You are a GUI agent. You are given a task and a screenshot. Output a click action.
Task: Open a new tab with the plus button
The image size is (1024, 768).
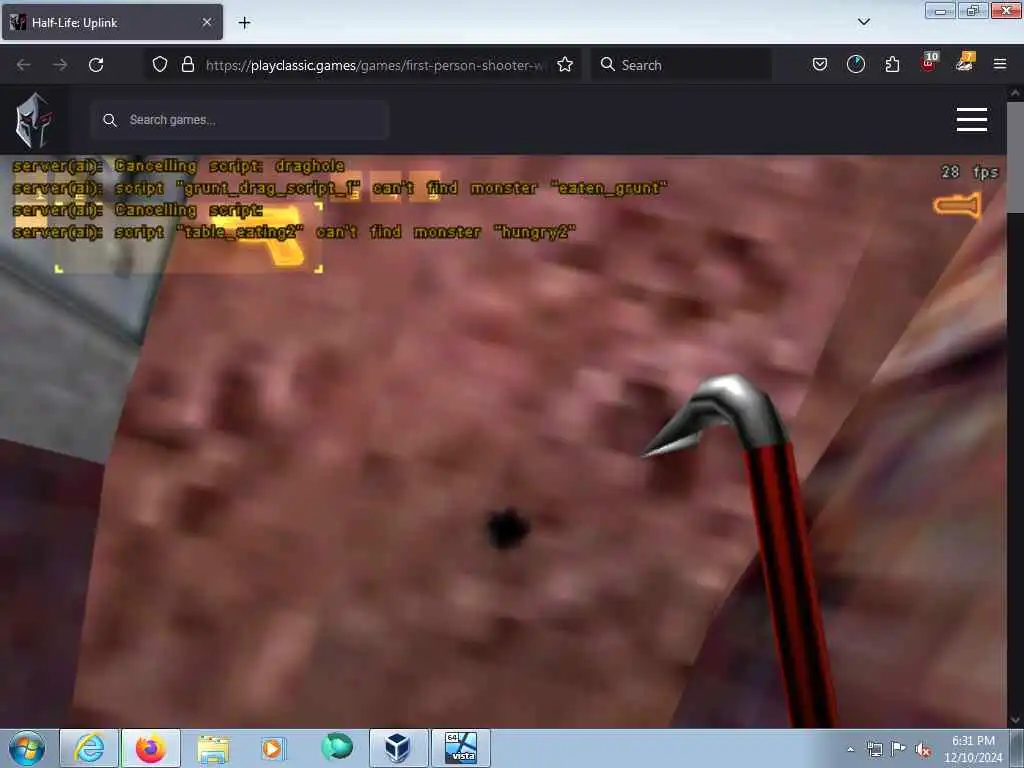coord(244,23)
